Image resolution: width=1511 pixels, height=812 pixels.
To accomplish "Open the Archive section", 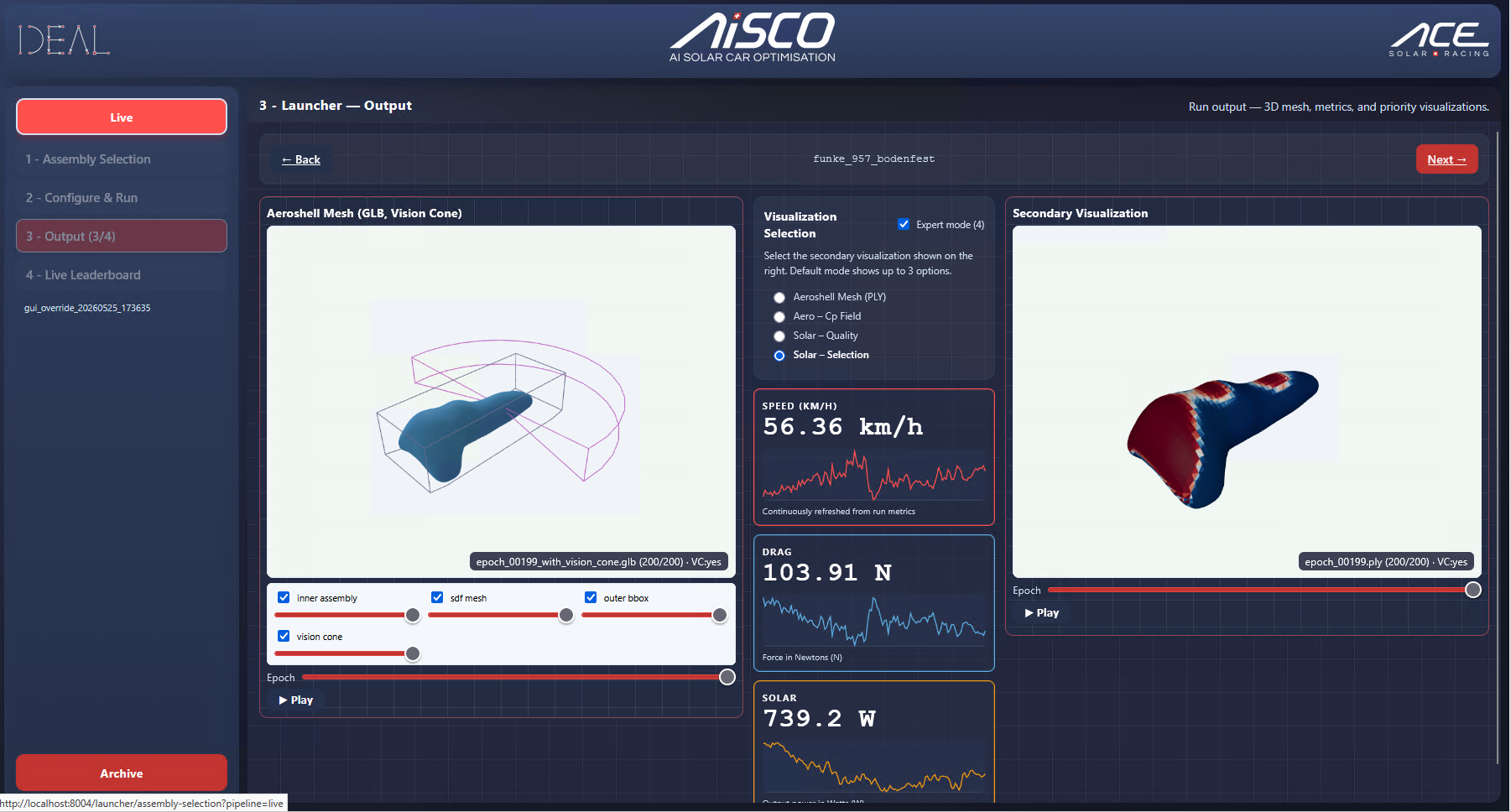I will (x=122, y=773).
